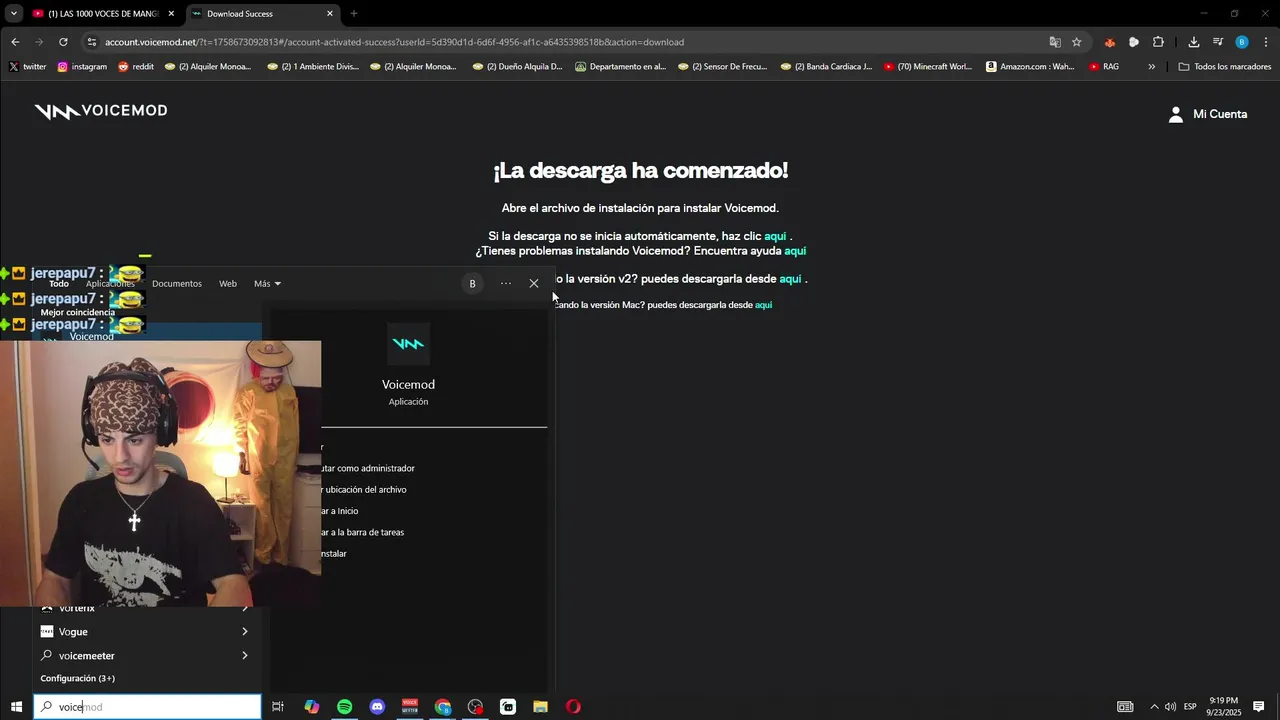Open Chrome three-dot menu
Viewport: 1280px width, 720px height.
[x=1266, y=42]
